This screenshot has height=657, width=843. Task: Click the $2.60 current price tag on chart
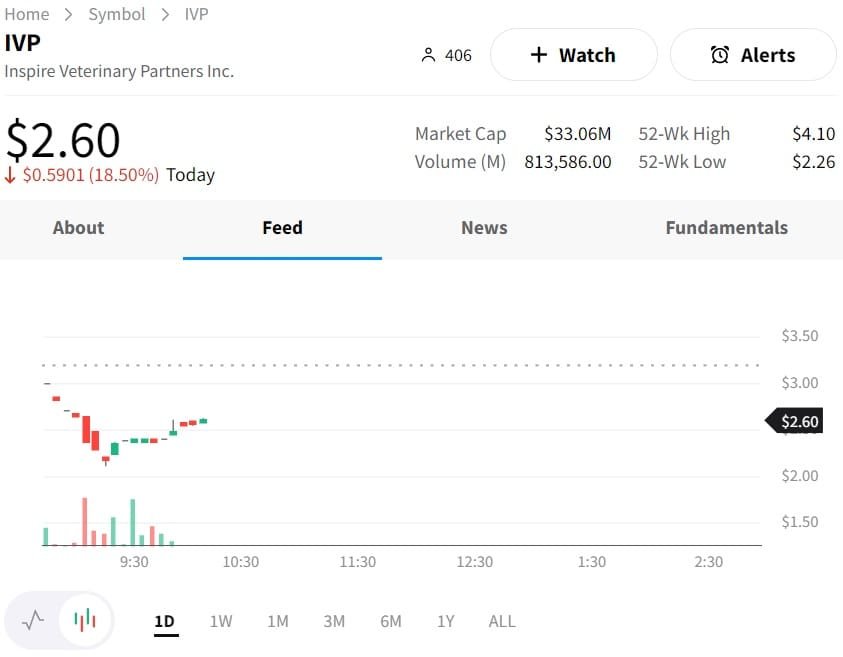click(x=799, y=421)
